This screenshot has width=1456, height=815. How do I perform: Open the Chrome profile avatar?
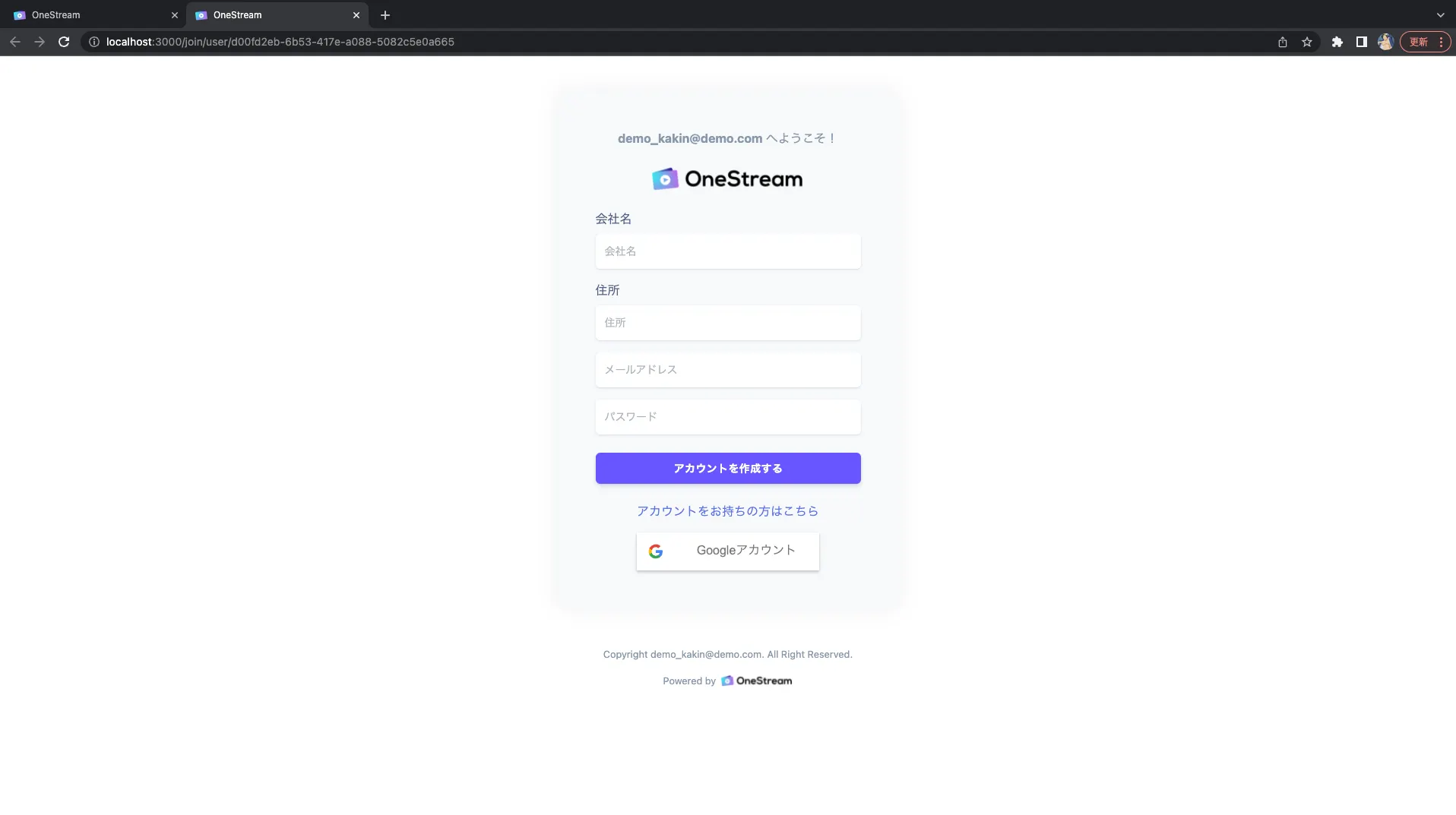pos(1385,42)
